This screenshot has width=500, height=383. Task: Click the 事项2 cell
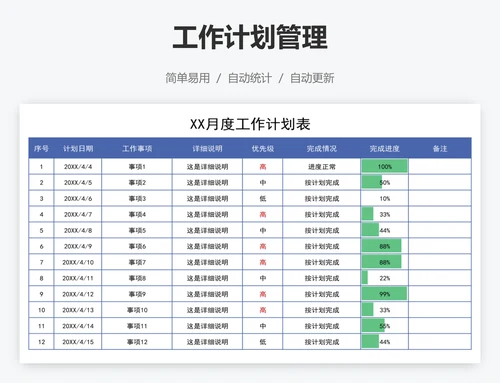coord(137,182)
